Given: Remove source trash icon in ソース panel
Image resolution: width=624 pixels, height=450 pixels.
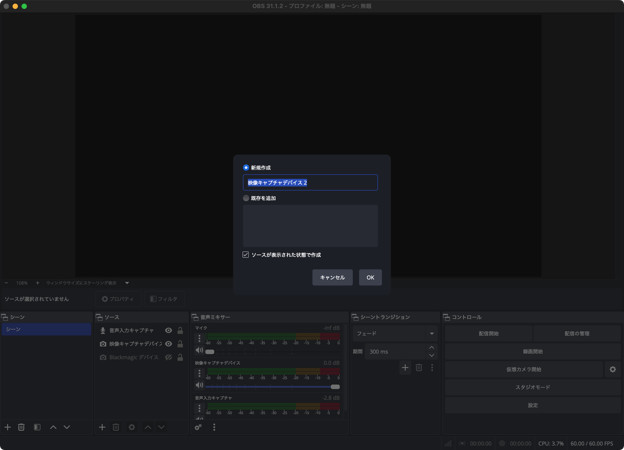Looking at the screenshot, I should 116,427.
